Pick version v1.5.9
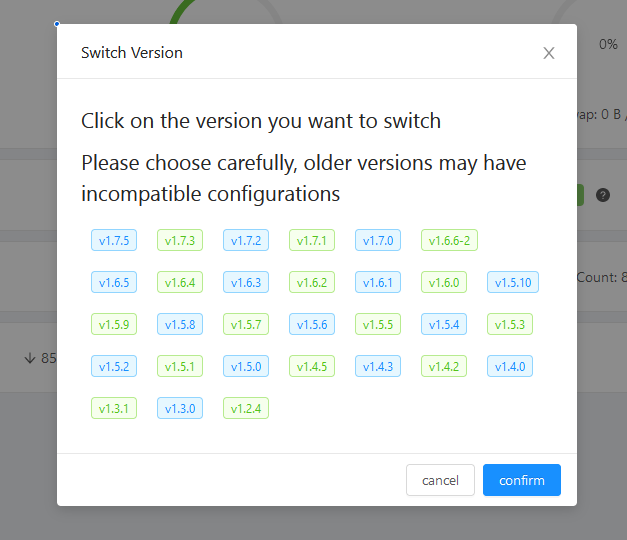The image size is (627, 540). [114, 324]
